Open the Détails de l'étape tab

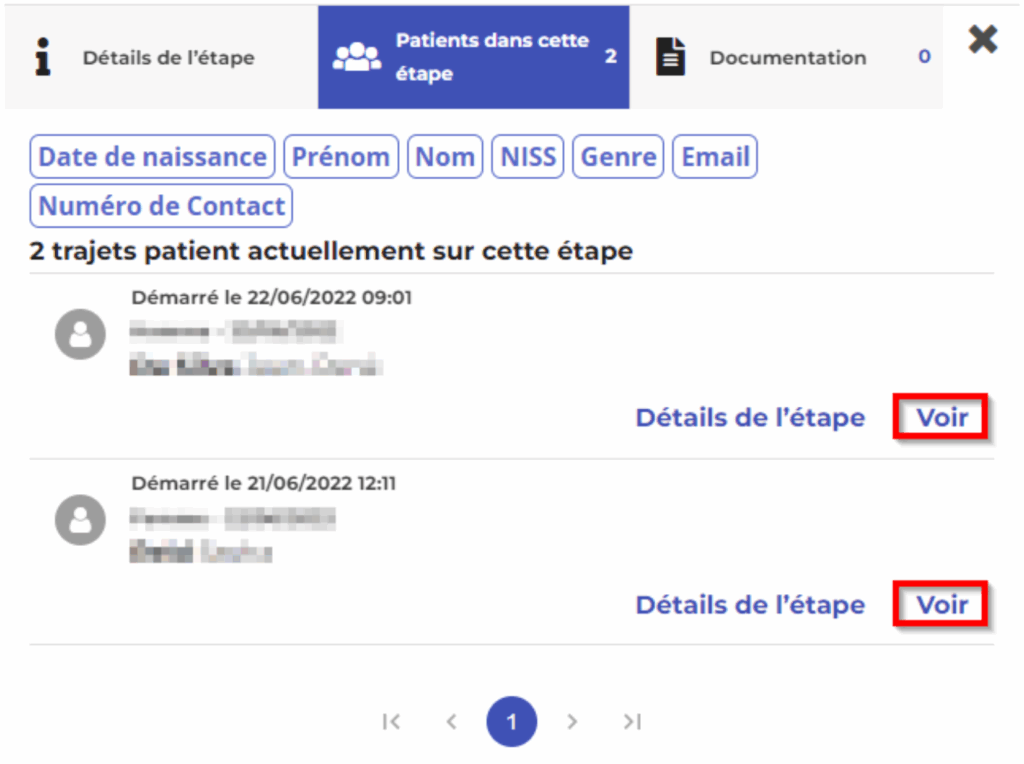[167, 57]
